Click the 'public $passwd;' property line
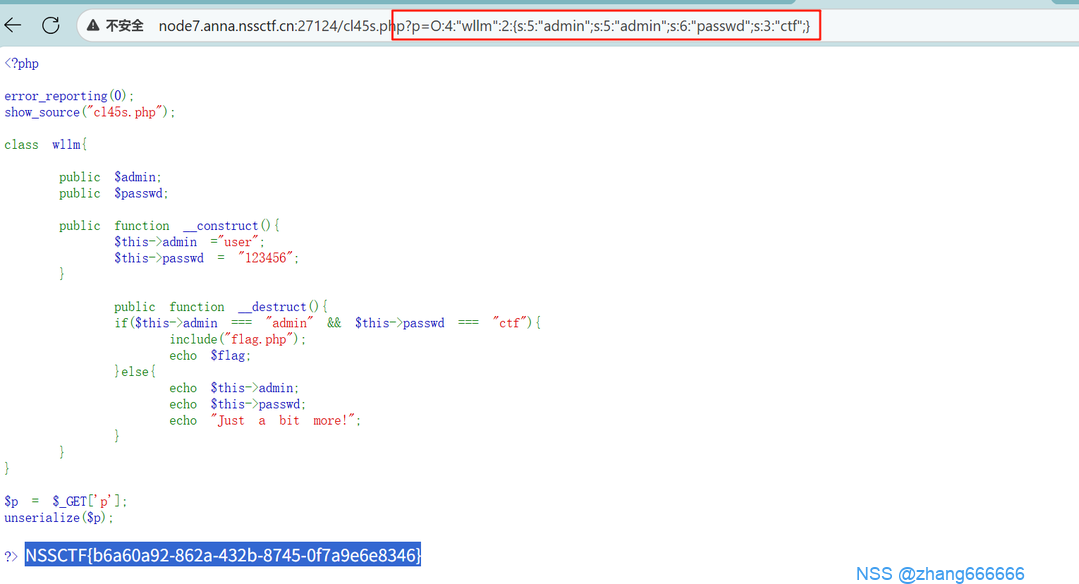This screenshot has height=584, width=1079. pos(114,193)
